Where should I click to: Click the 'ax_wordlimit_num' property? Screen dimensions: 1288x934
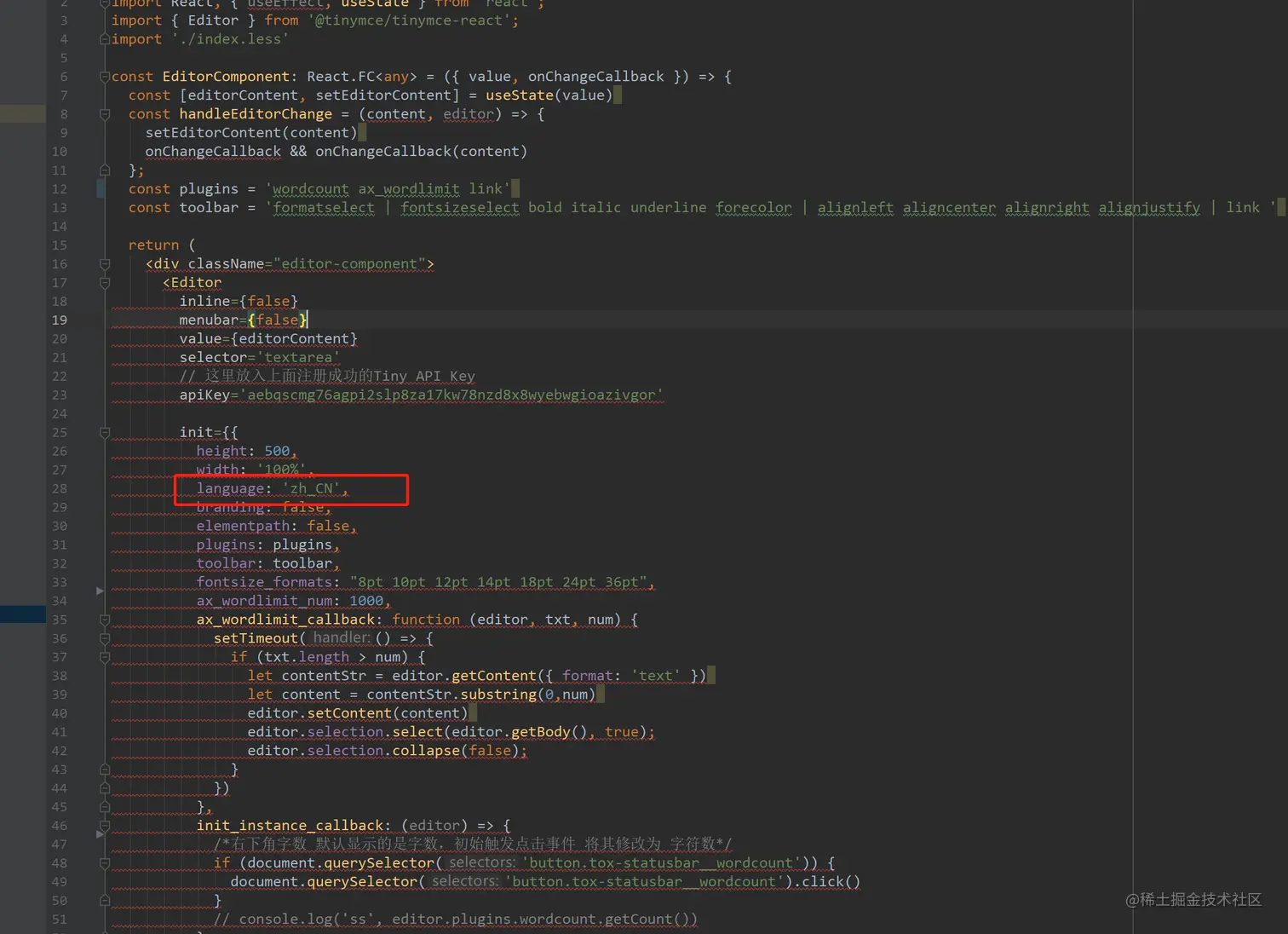(x=264, y=602)
